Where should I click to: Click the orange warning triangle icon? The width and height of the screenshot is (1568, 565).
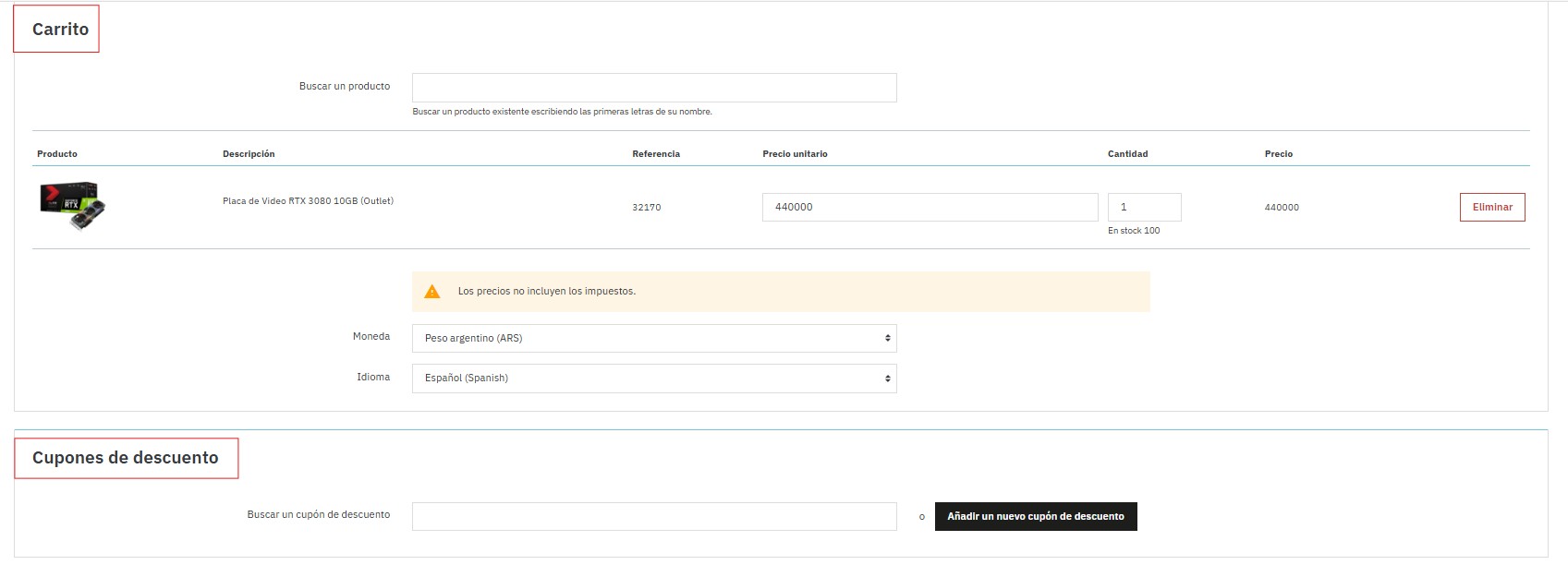[x=432, y=292]
